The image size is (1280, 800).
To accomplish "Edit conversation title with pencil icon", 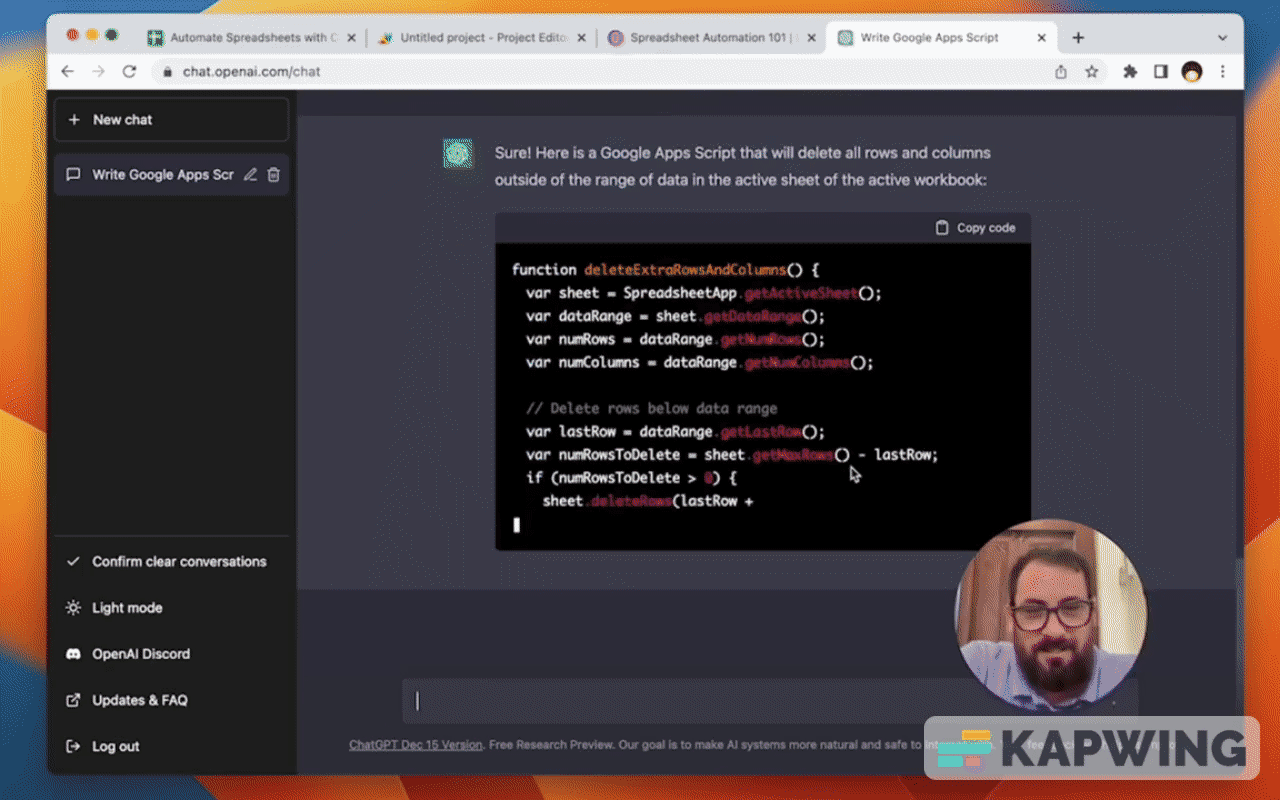I will point(250,175).
